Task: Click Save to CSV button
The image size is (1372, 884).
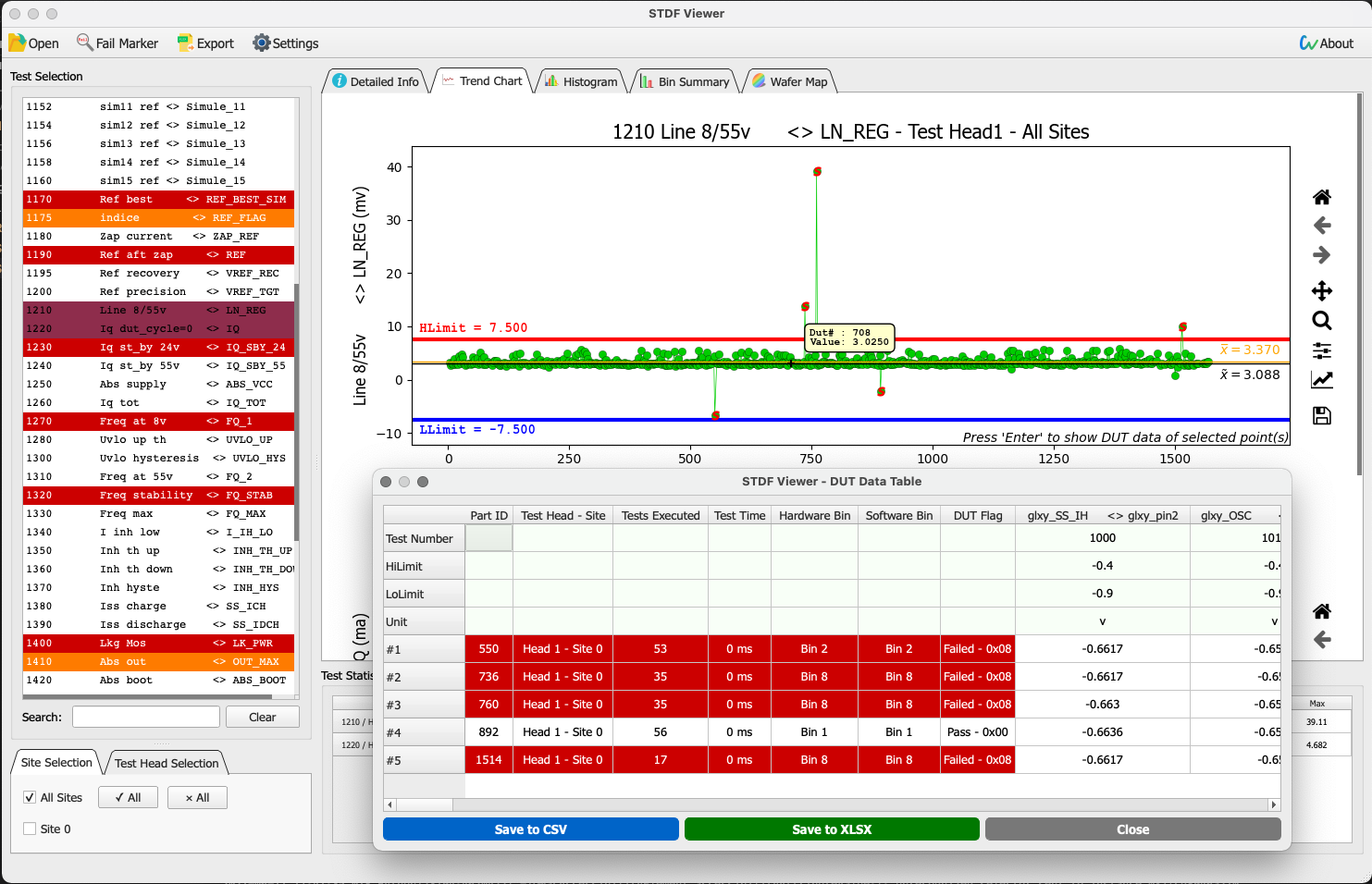Action: coord(529,829)
